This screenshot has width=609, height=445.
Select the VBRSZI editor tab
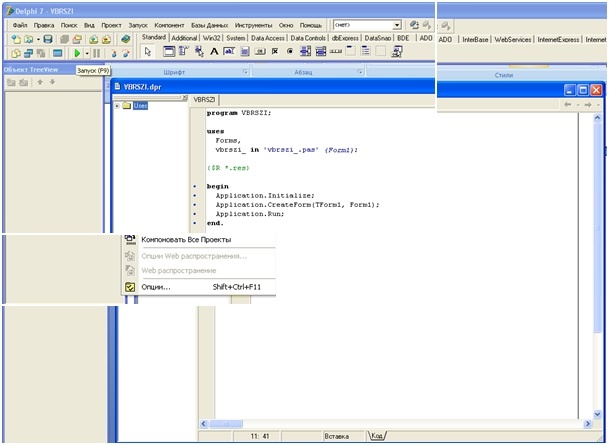[204, 100]
